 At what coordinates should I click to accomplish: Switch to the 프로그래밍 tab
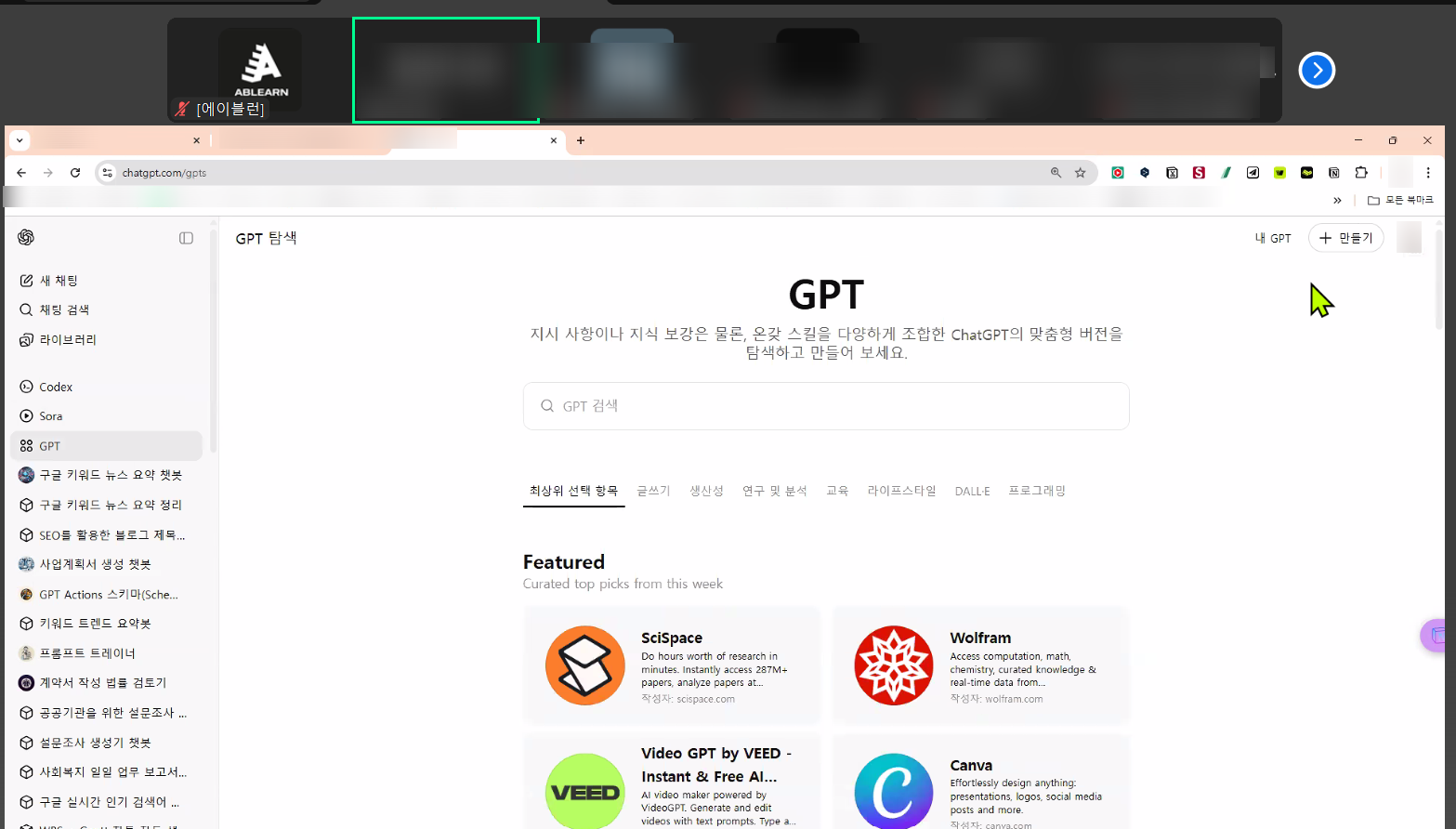(1037, 491)
